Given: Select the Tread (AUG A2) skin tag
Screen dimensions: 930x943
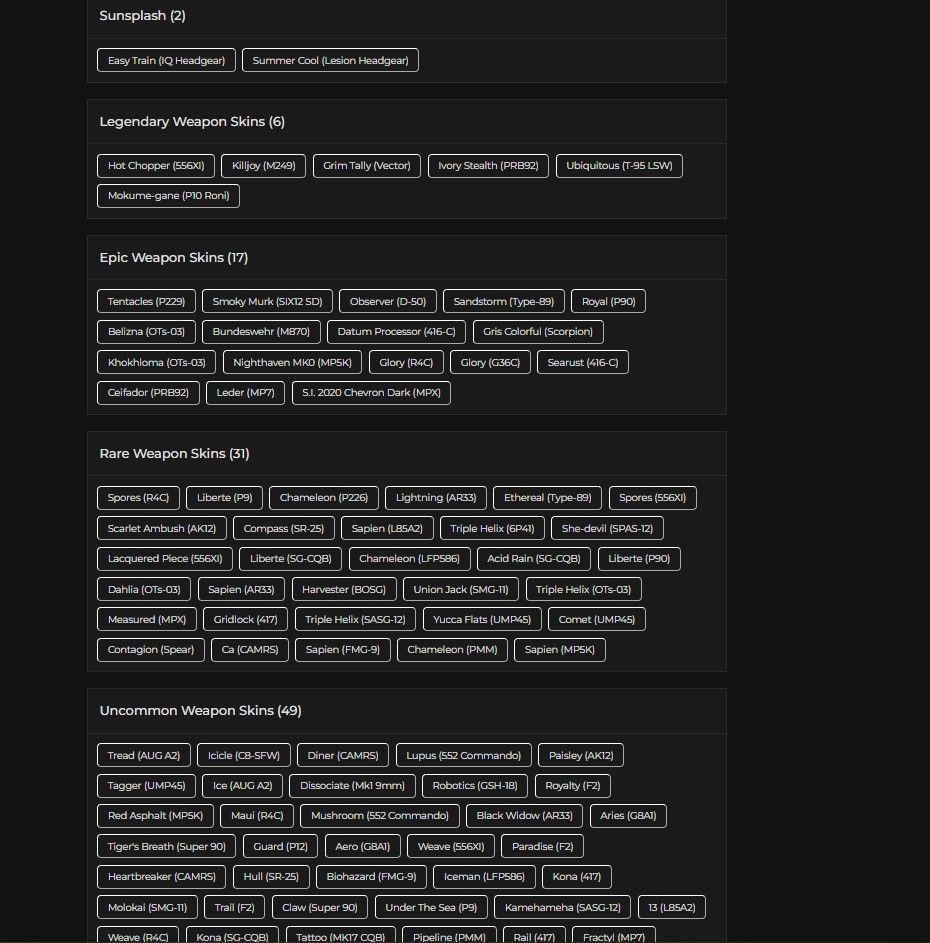Looking at the screenshot, I should (144, 755).
